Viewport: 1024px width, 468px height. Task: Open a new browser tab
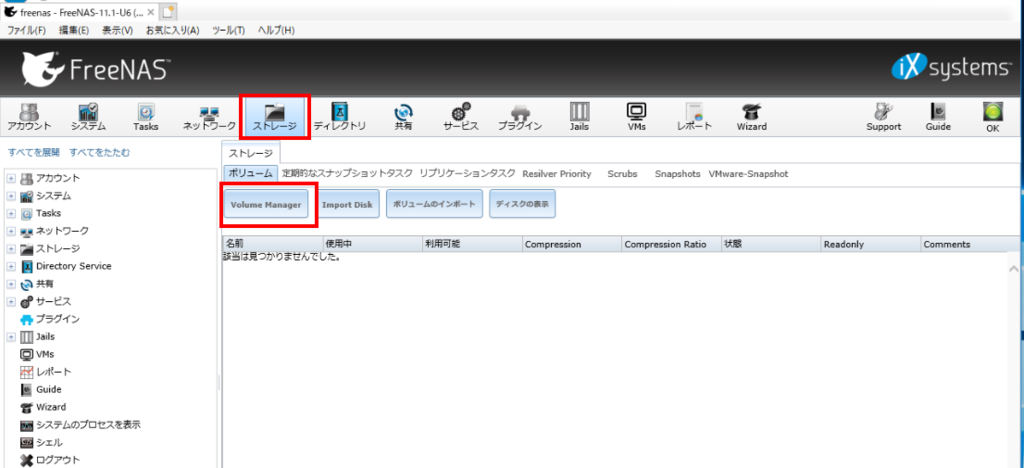168,11
